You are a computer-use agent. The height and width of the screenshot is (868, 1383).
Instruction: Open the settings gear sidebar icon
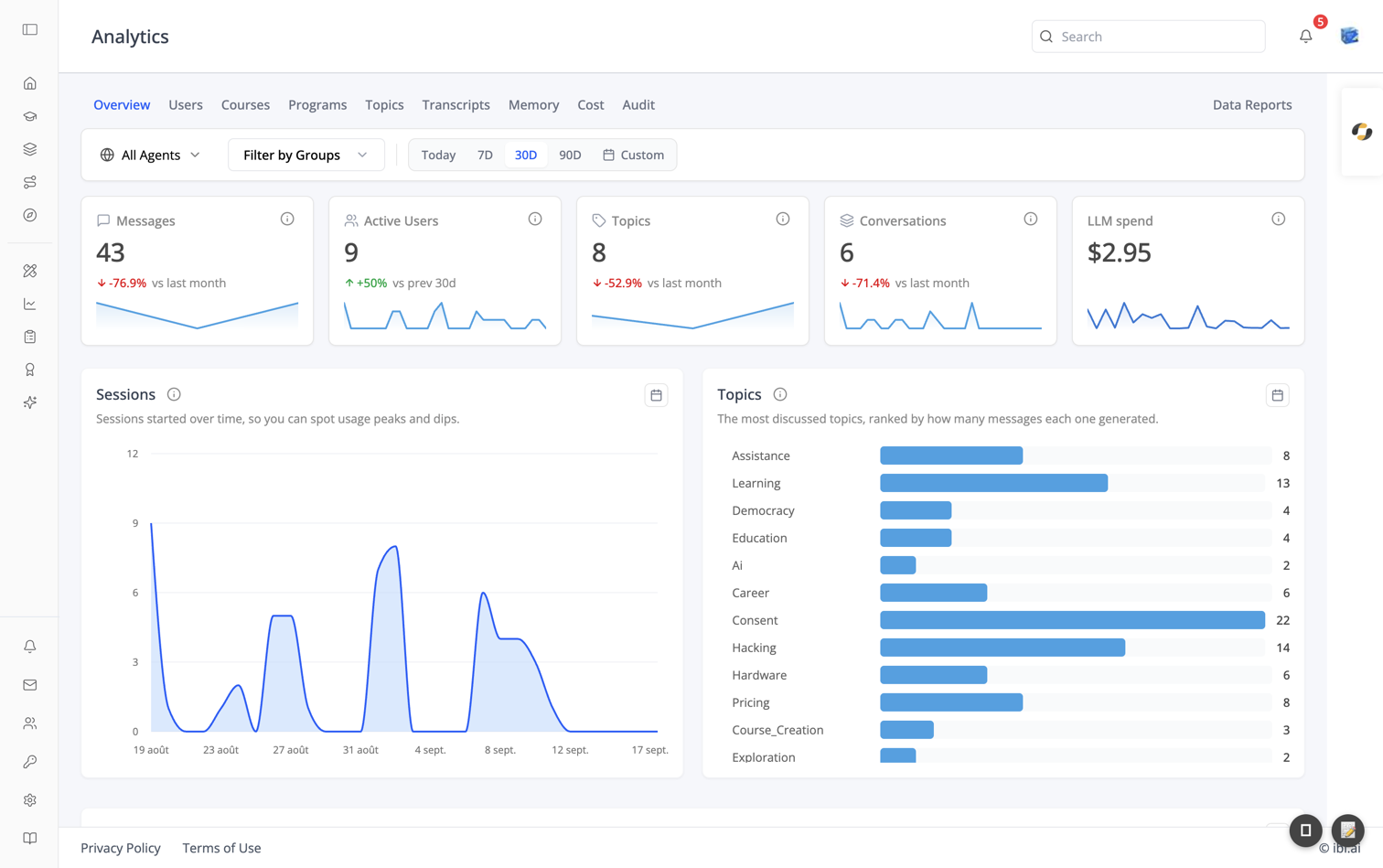click(30, 800)
